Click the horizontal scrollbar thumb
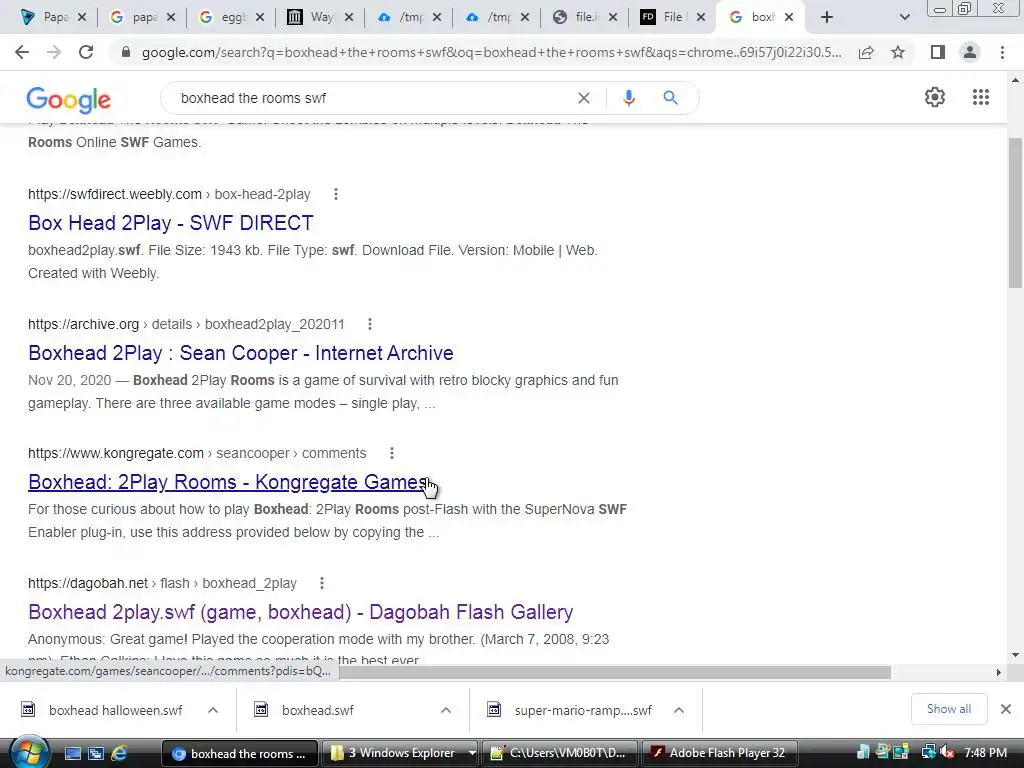Screen dimensions: 1024x768 615,672
